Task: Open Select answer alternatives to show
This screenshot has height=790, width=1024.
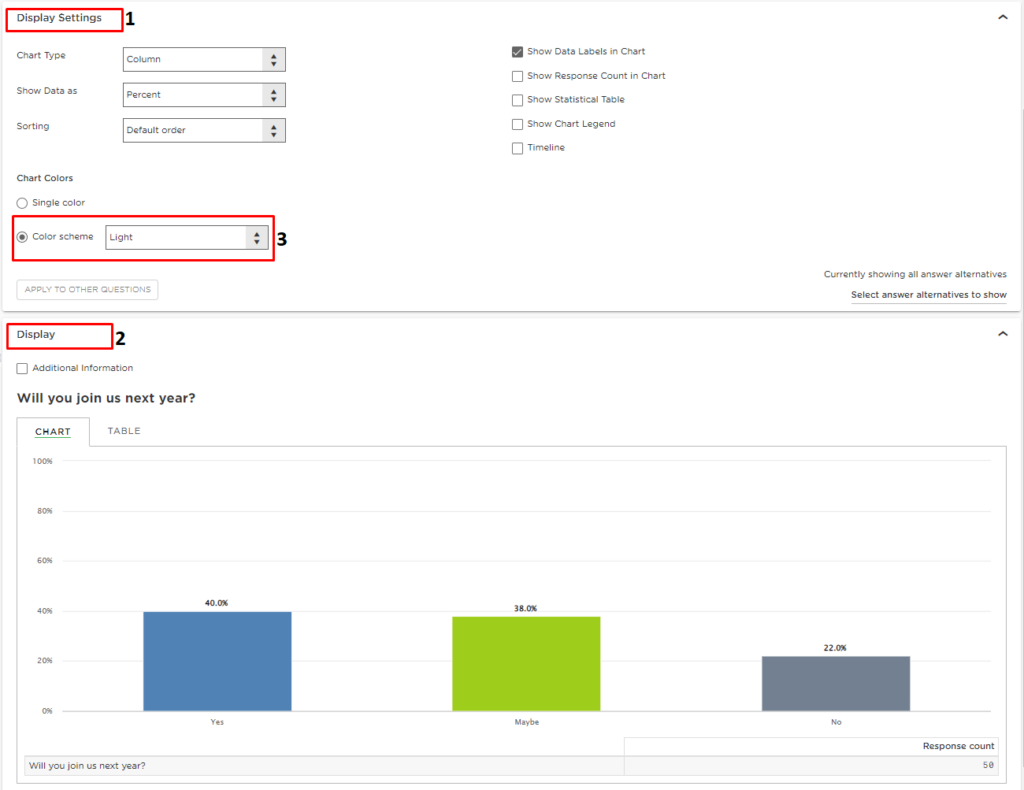Action: pos(928,294)
